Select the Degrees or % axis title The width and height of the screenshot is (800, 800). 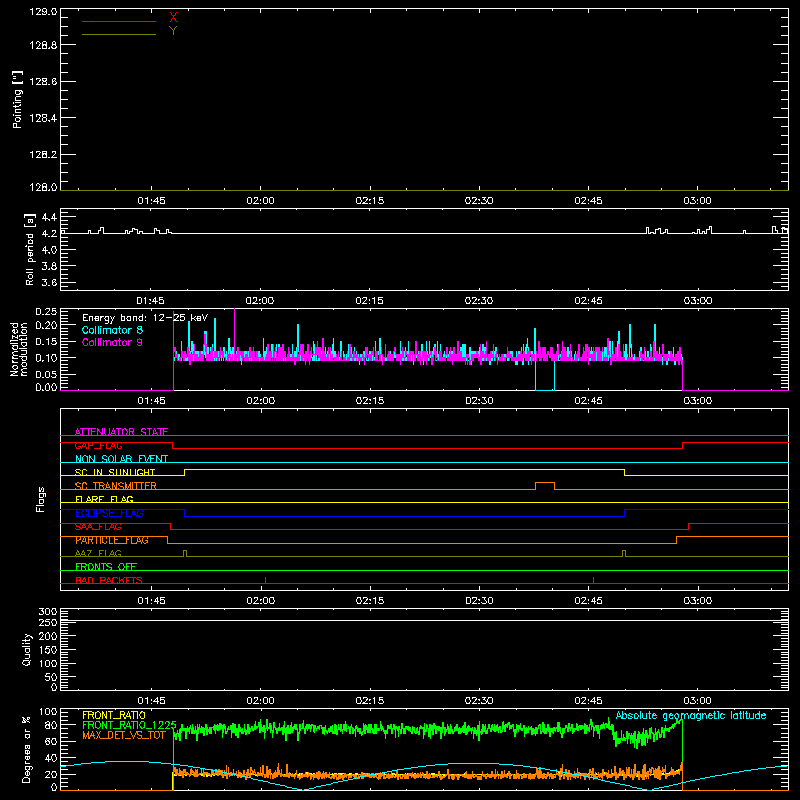[27, 749]
